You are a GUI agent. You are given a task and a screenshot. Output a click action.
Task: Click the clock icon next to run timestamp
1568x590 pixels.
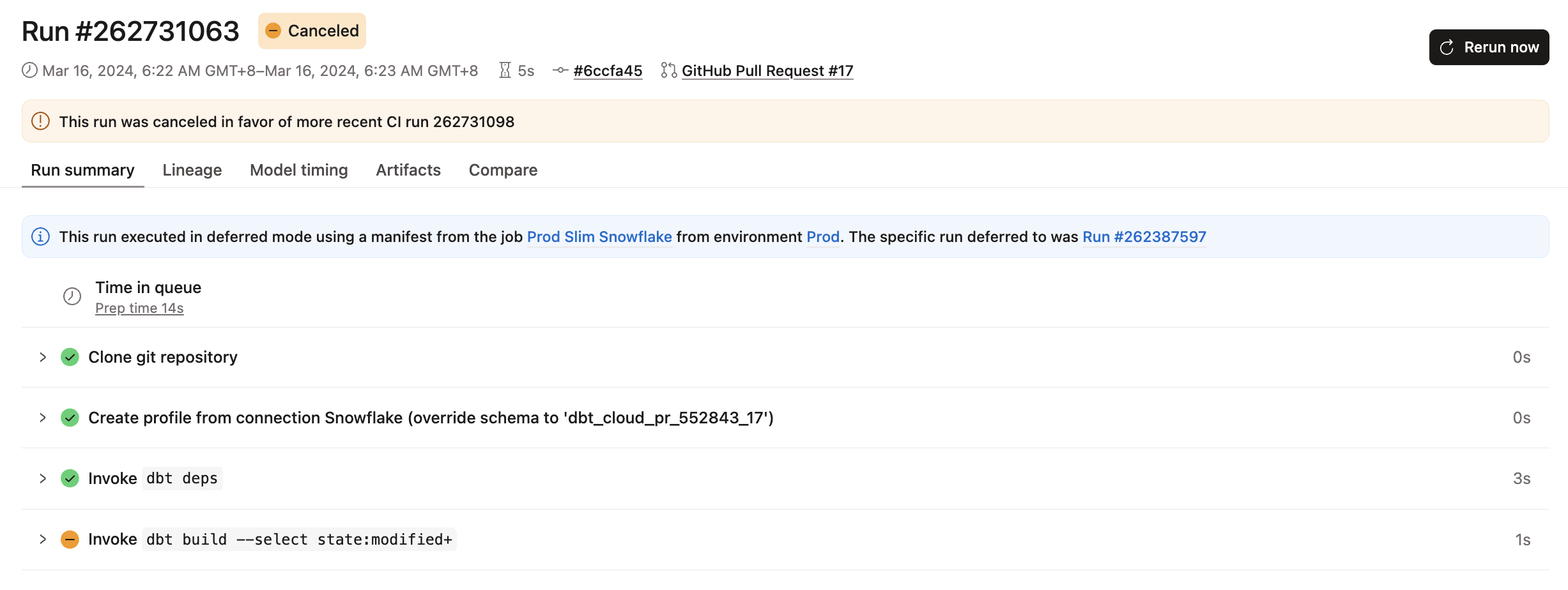click(x=29, y=71)
